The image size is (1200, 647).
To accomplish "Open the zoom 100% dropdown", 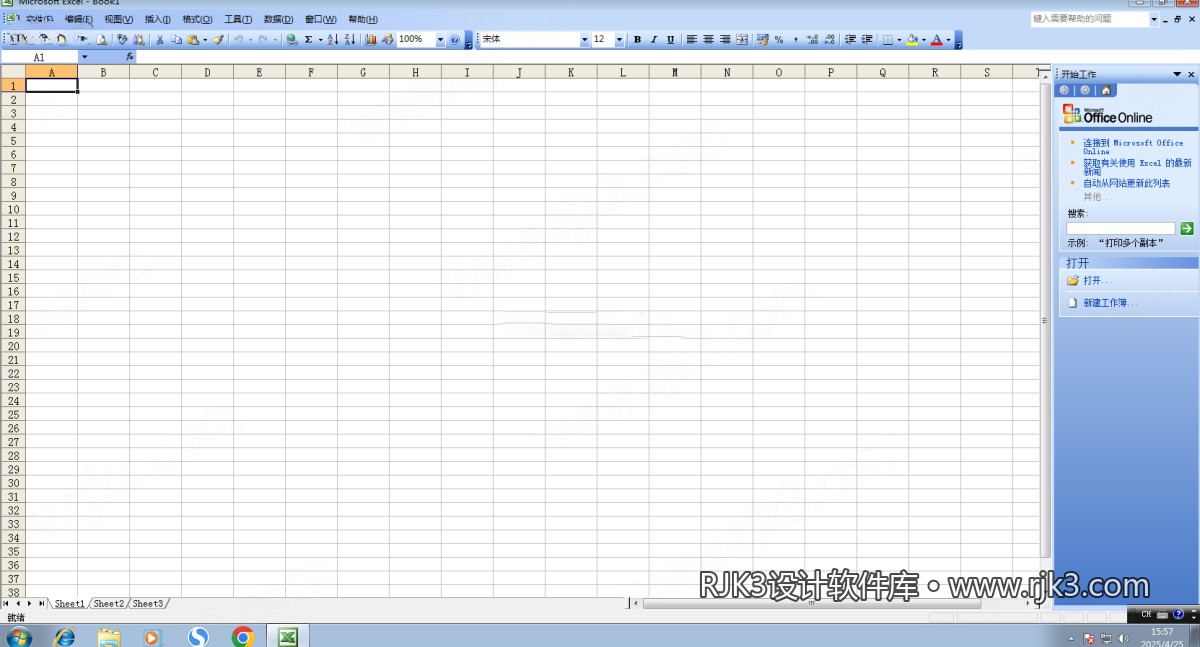I will (x=440, y=40).
